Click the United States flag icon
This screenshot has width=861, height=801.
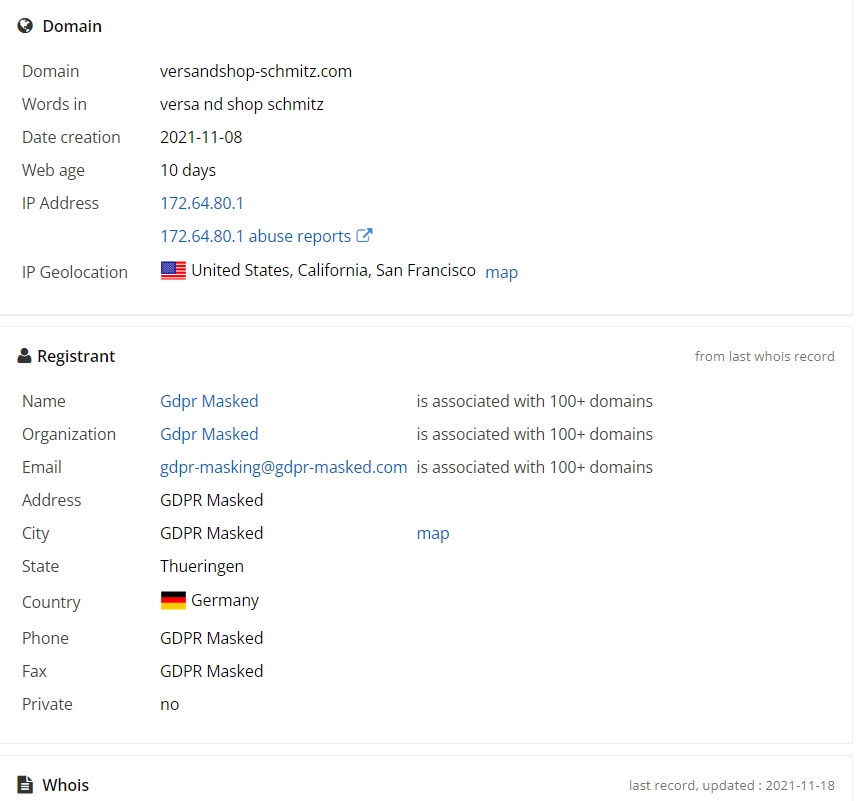click(174, 271)
